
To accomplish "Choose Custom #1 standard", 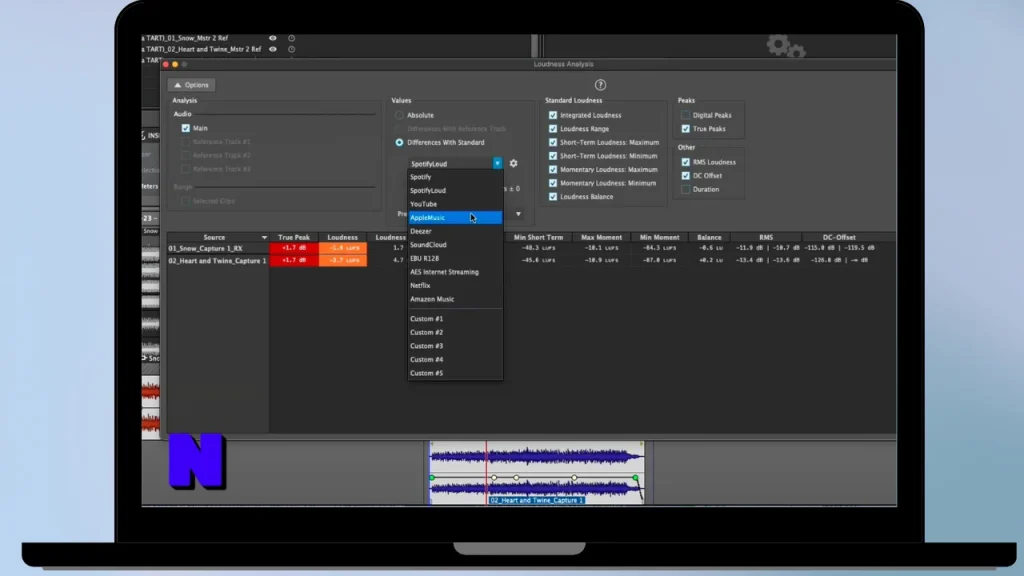I will tap(455, 319).
